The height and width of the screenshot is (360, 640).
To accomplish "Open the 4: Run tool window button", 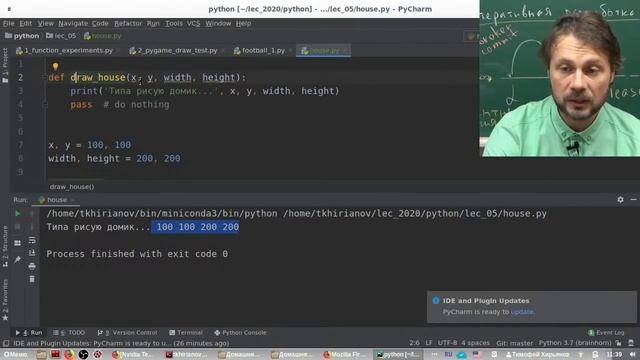I will (x=29, y=333).
